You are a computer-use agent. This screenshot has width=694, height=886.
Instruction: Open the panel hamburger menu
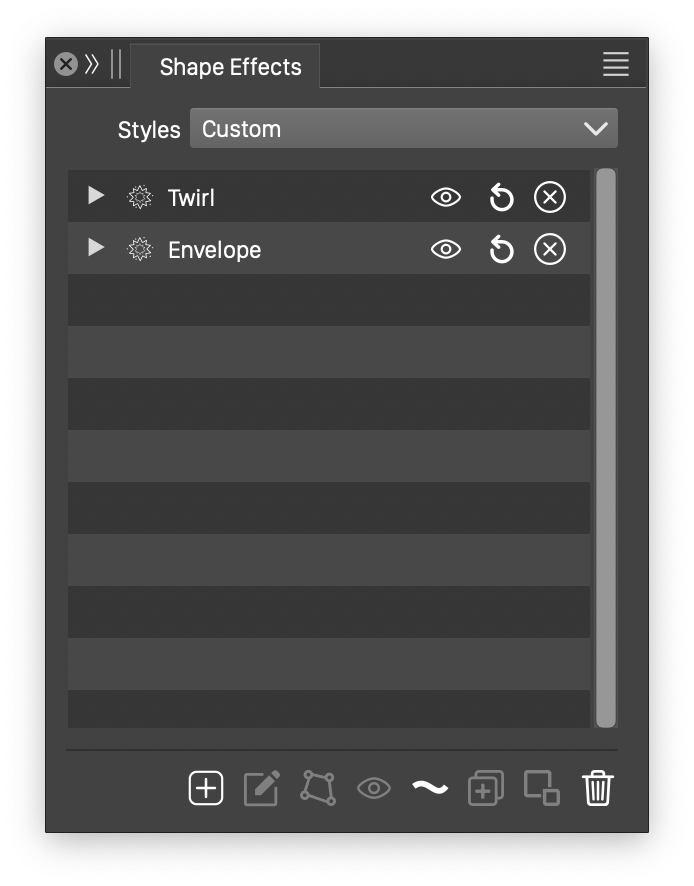[x=616, y=64]
